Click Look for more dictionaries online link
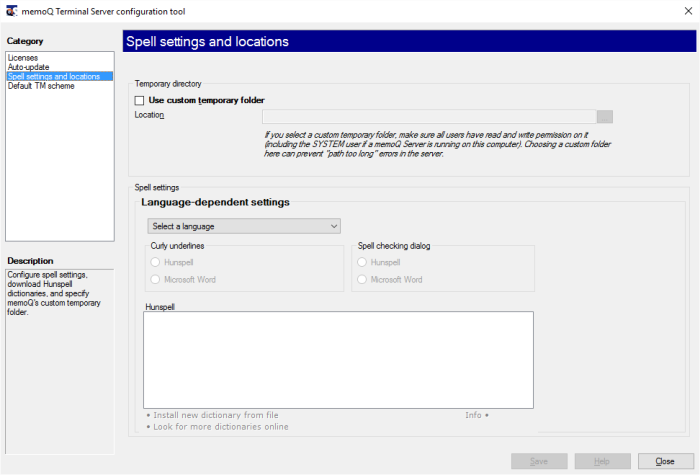 (x=220, y=426)
